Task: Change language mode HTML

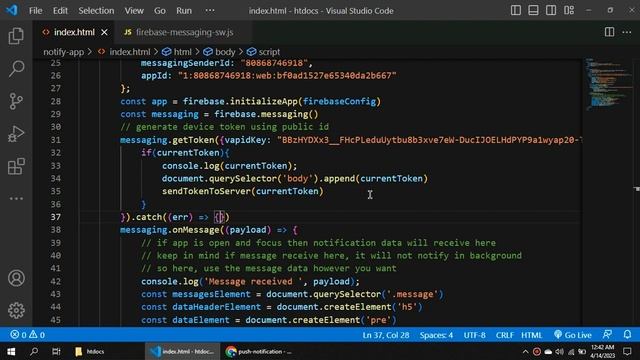Action: click(531, 335)
